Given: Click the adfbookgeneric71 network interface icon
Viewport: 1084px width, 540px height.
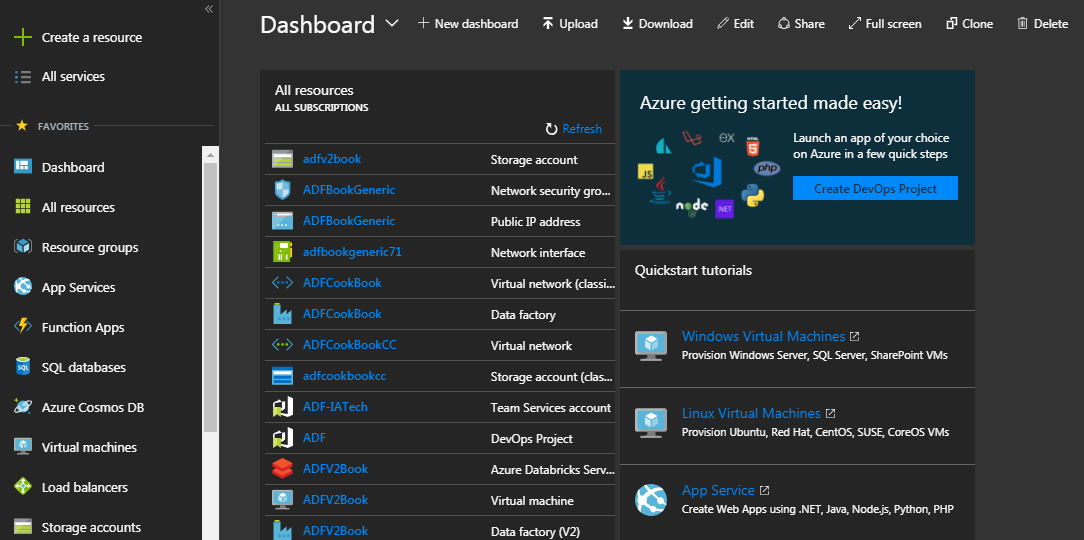Looking at the screenshot, I should (283, 252).
